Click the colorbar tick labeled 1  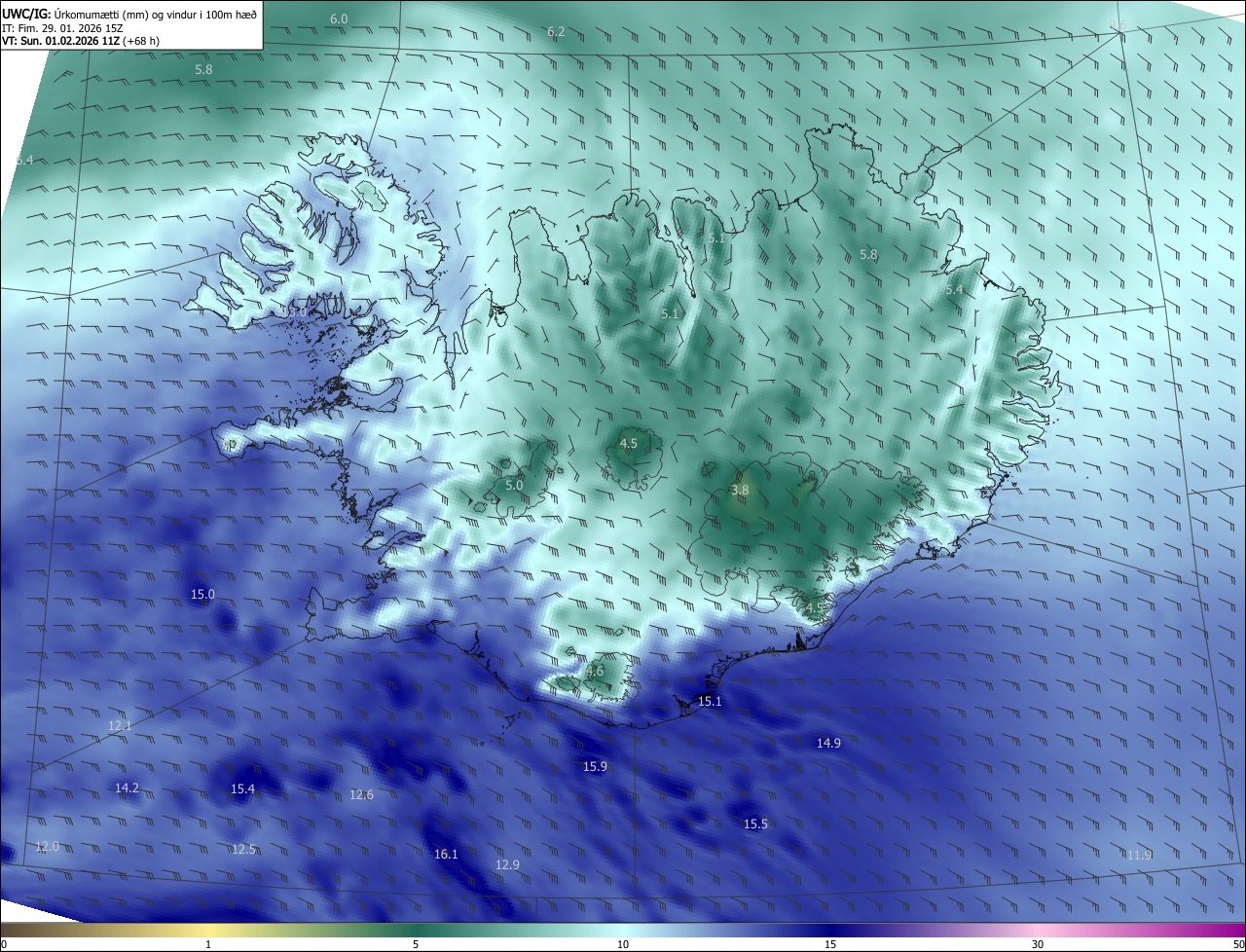click(208, 944)
